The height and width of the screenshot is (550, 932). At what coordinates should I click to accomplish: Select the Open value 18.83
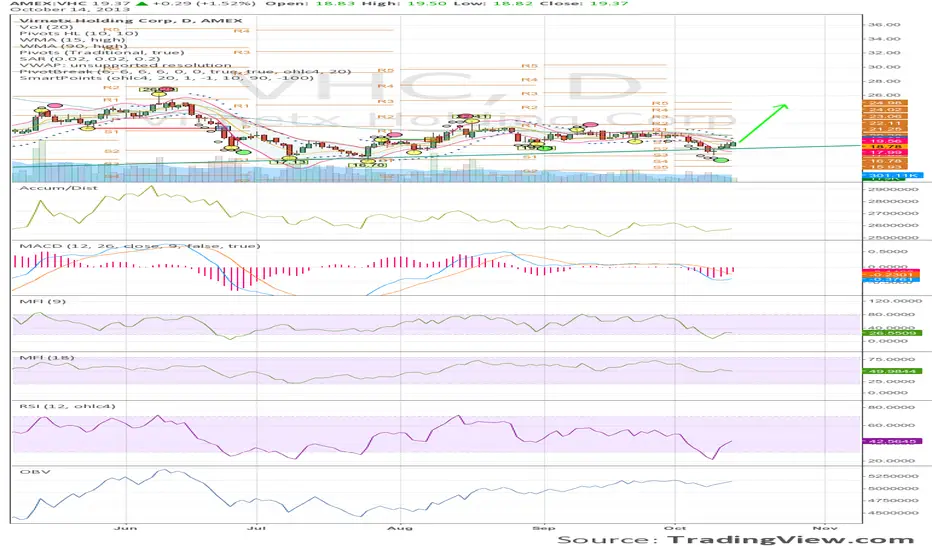[333, 3]
